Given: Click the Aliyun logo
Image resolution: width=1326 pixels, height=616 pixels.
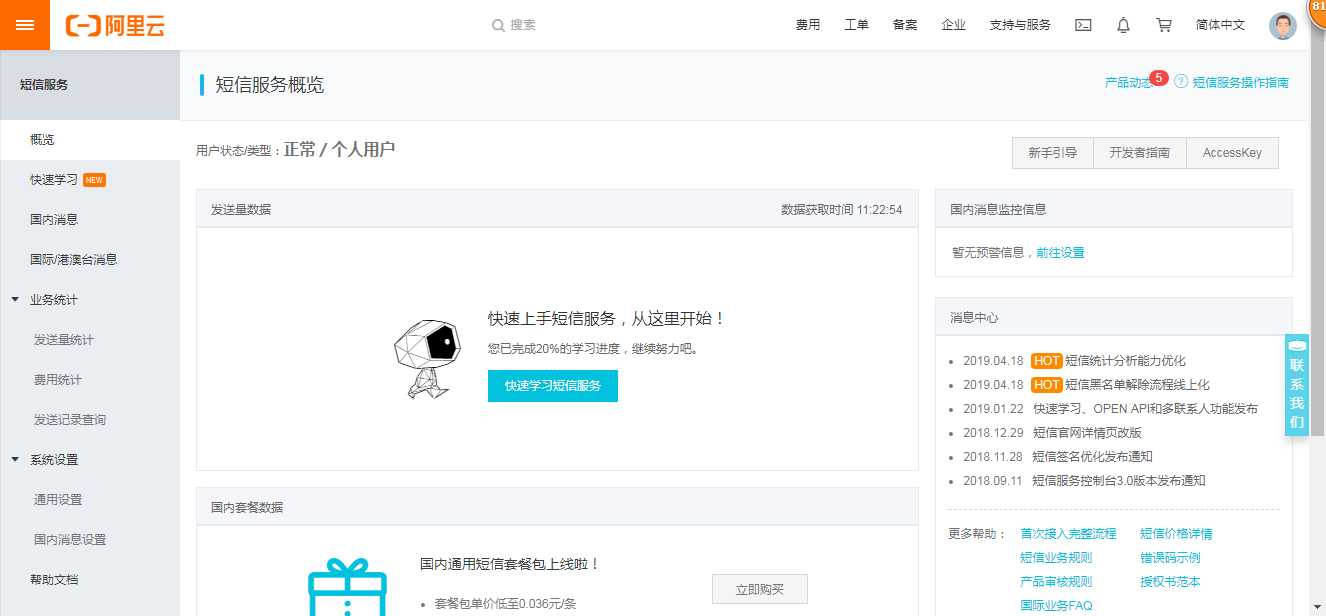Looking at the screenshot, I should pos(115,26).
